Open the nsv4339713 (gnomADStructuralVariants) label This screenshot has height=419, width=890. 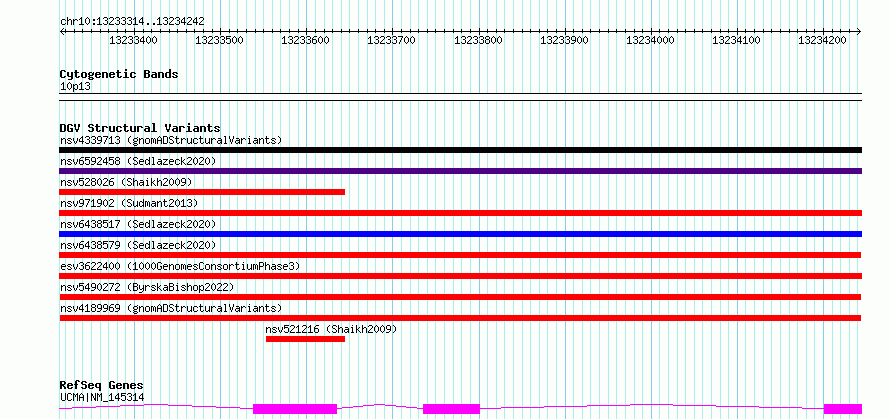coord(171,140)
